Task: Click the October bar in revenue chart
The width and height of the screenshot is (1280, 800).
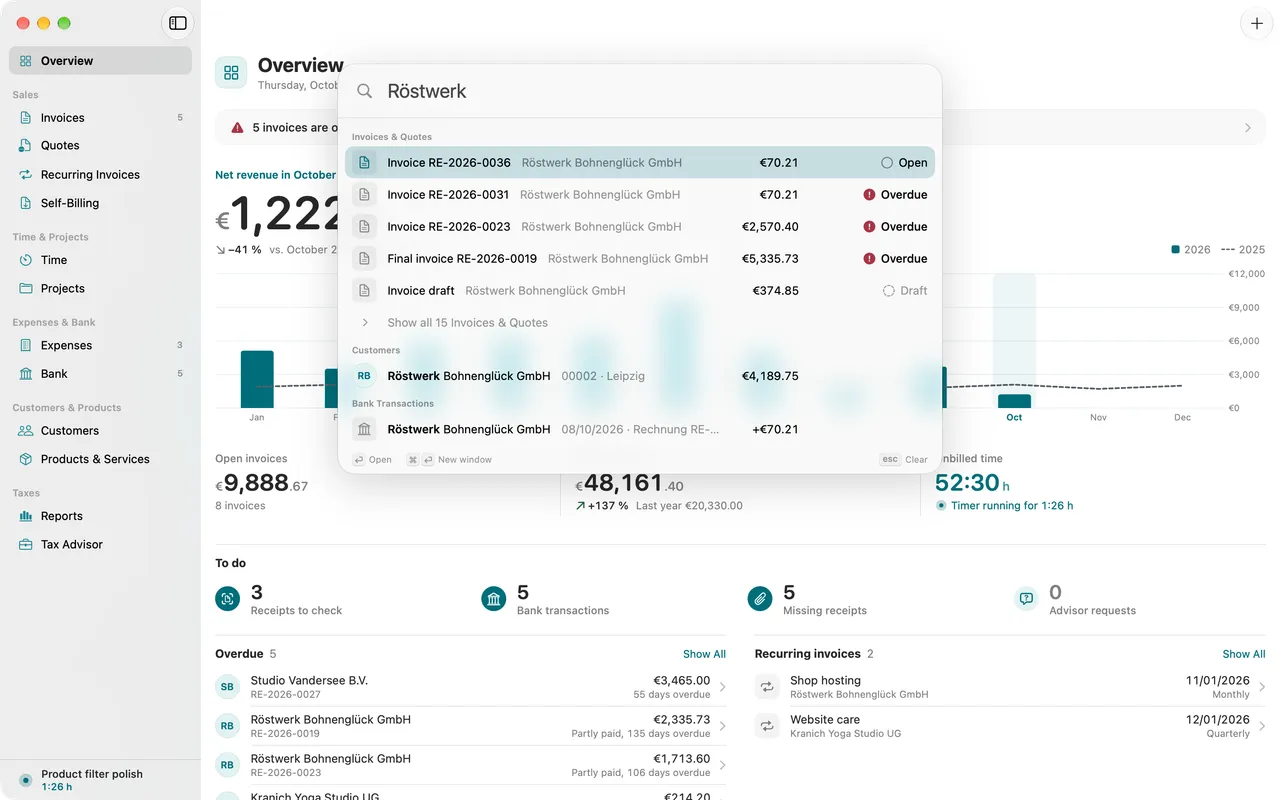Action: 1014,401
